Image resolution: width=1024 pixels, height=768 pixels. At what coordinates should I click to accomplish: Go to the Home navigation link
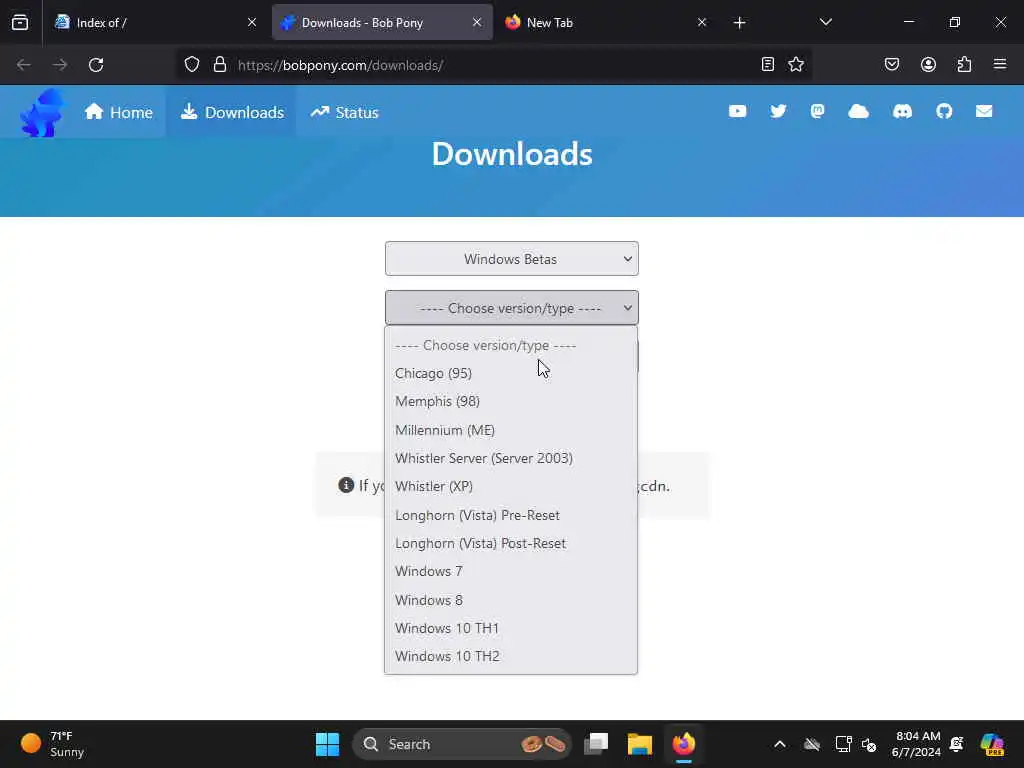click(119, 112)
